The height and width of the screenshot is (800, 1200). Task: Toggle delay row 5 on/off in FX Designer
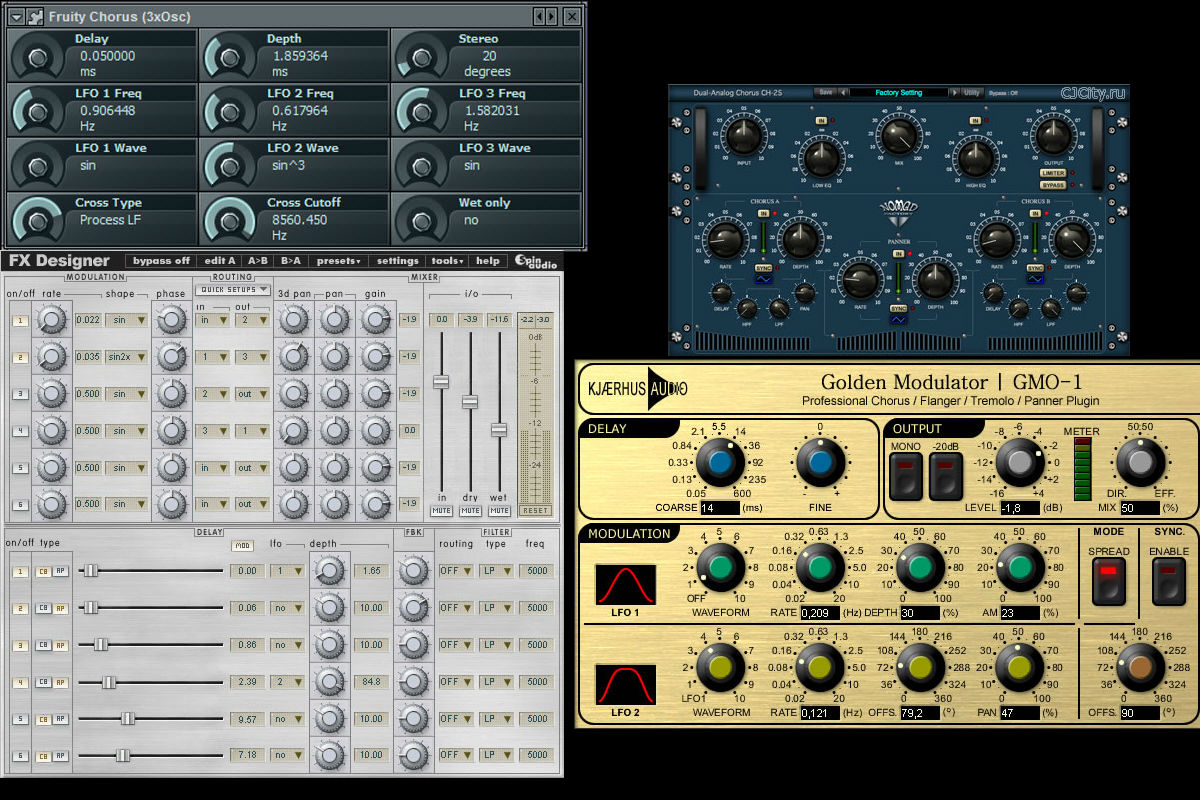pos(19,719)
